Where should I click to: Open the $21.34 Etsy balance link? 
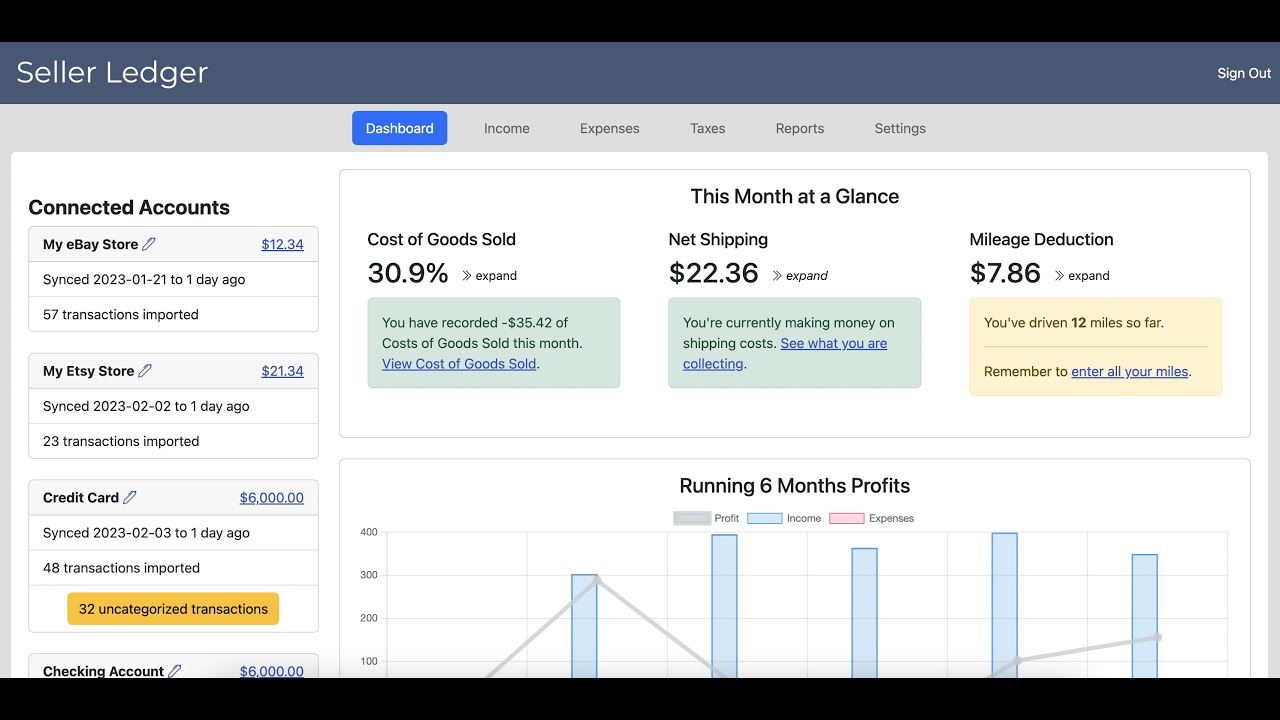tap(282, 371)
